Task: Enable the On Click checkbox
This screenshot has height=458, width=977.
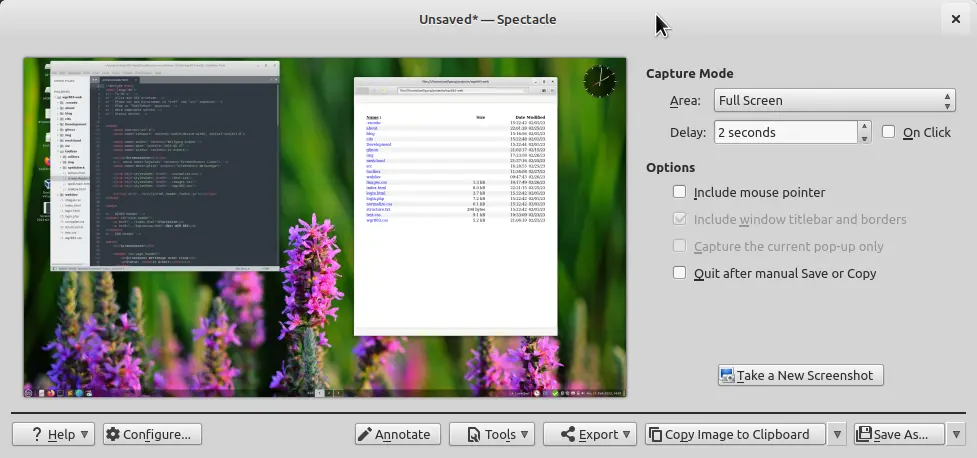Action: pyautogui.click(x=889, y=132)
